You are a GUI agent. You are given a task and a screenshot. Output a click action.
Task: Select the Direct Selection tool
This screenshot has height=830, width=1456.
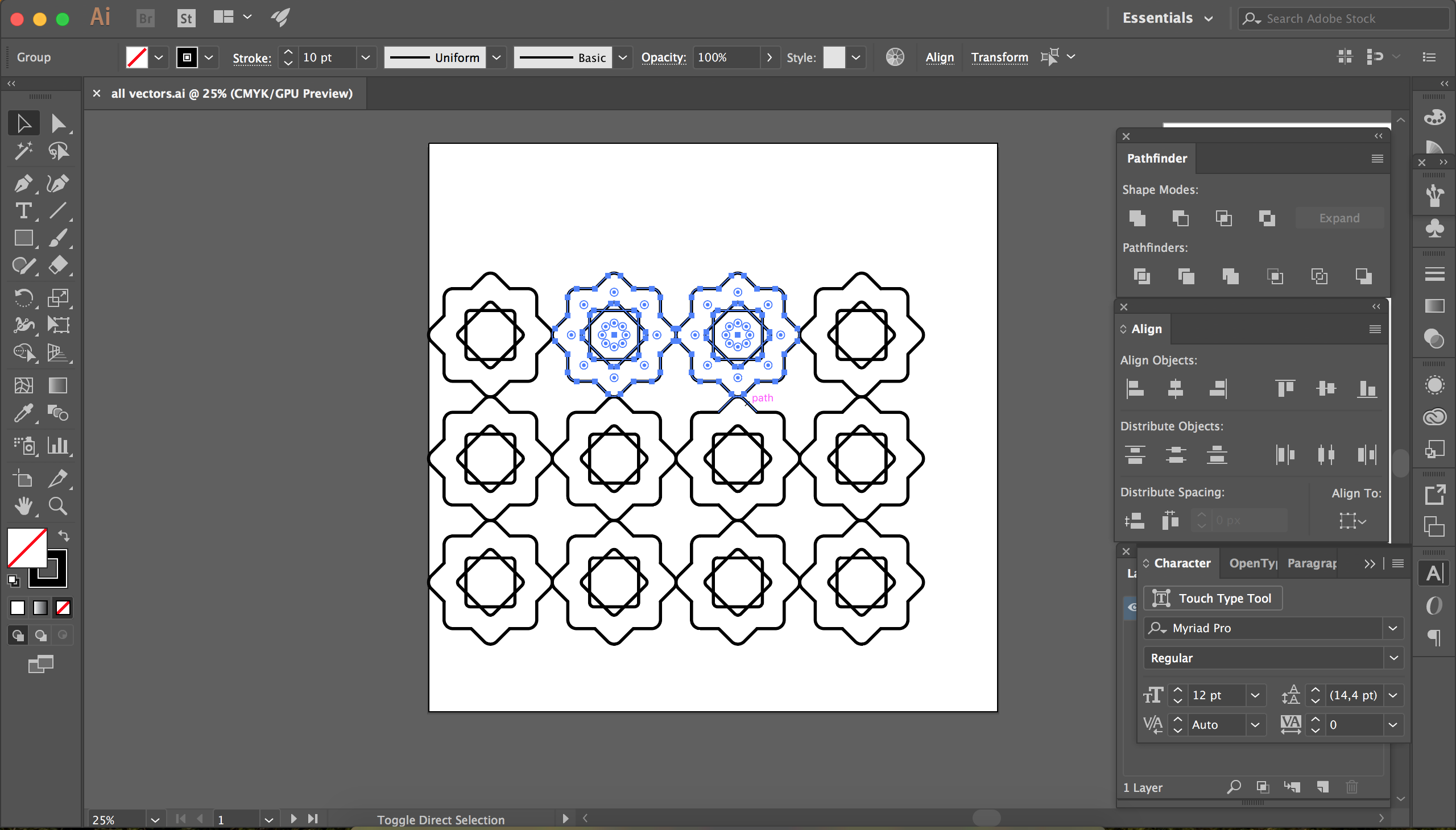click(57, 123)
